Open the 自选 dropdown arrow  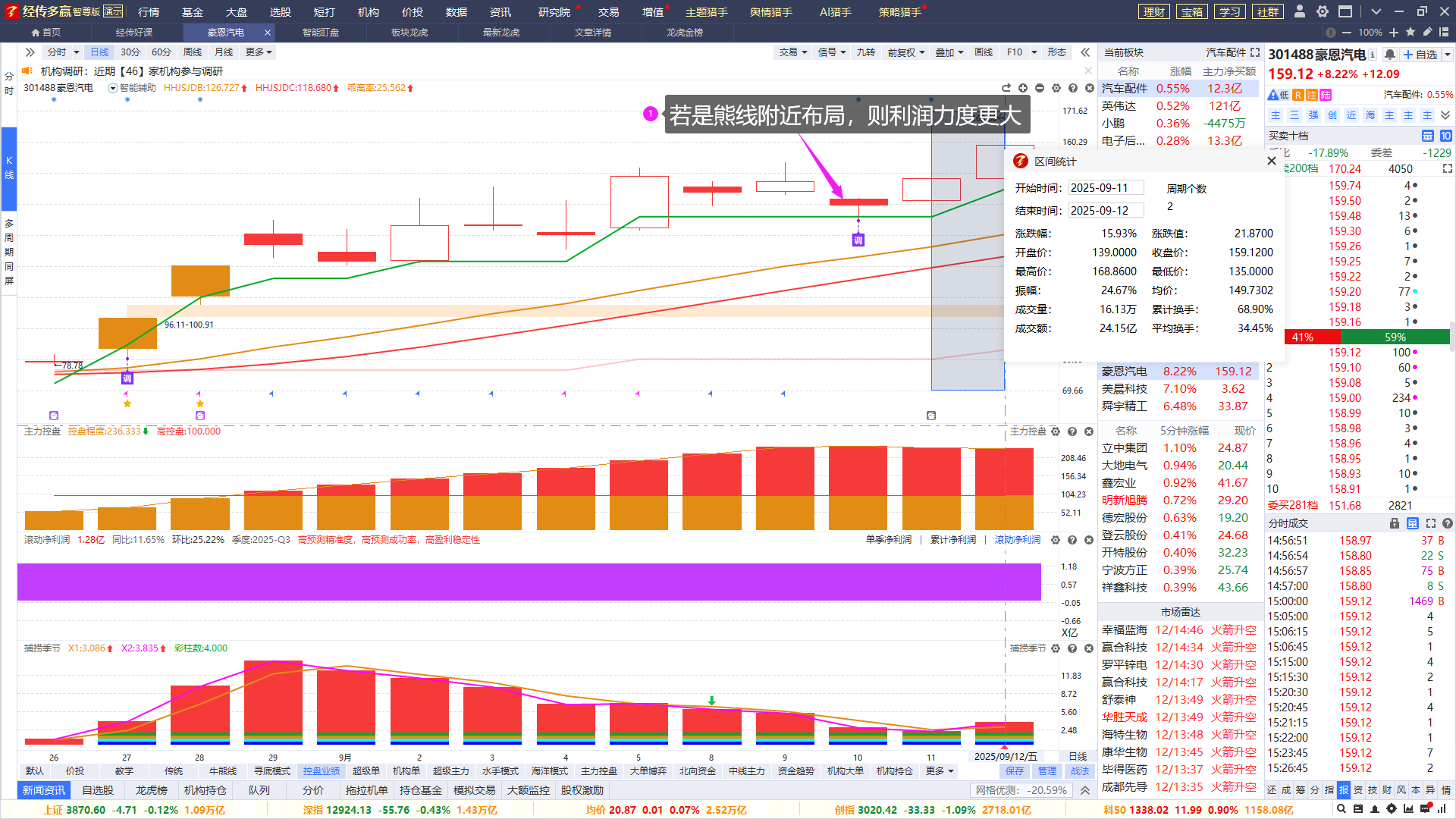tap(1447, 55)
